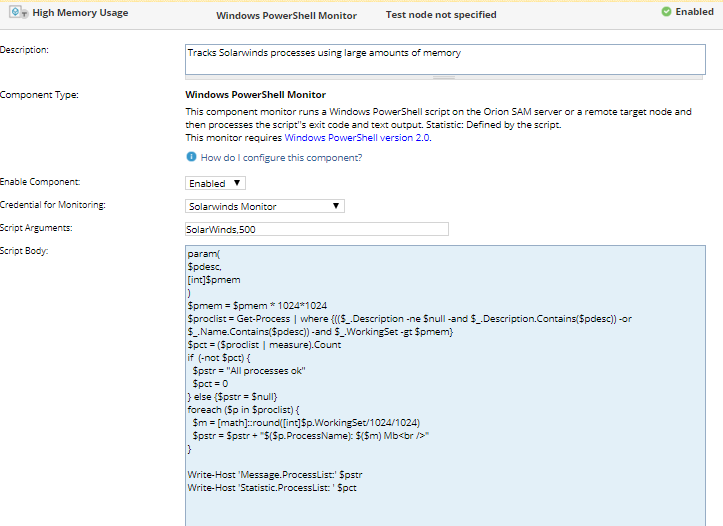Click the script line '} else {$pstr = $null}'
The height and width of the screenshot is (526, 723).
tap(232, 397)
